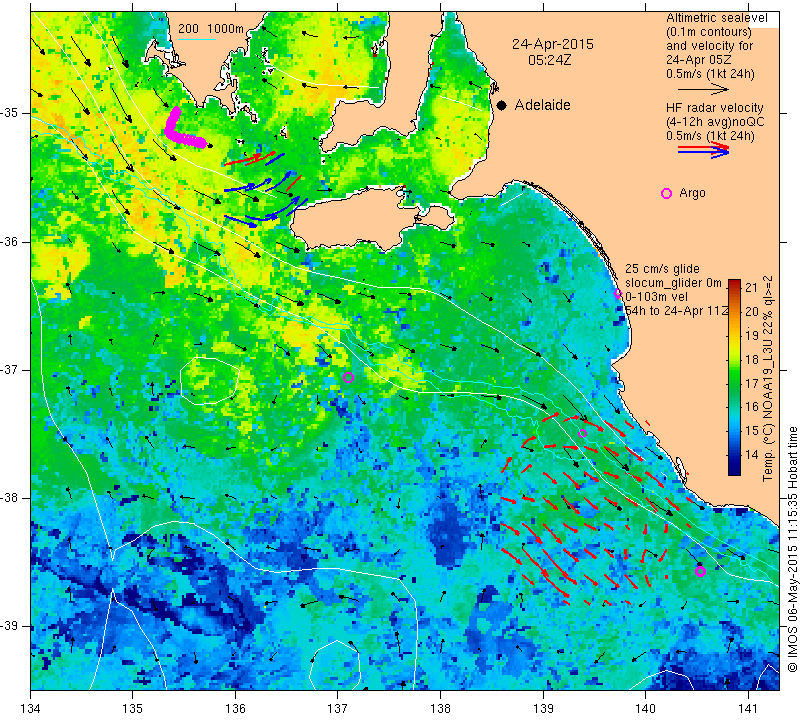Click the black Adelaide city dot

tap(502, 105)
